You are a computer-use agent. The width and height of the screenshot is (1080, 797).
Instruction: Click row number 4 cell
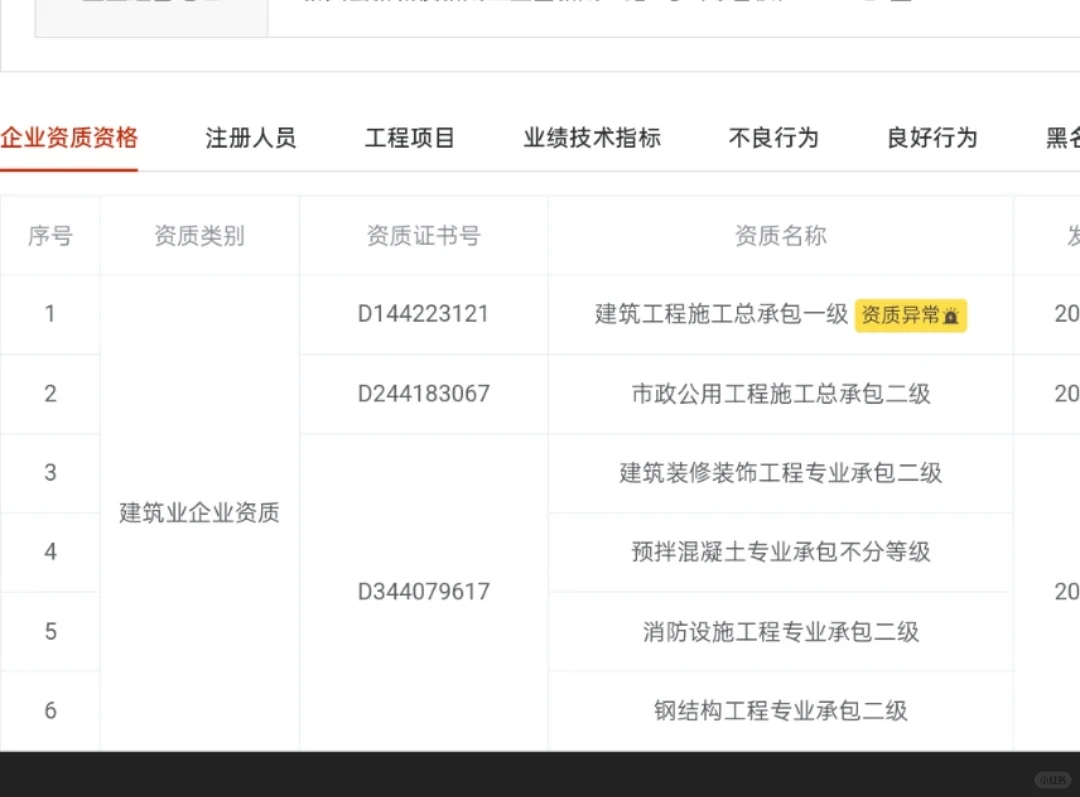(50, 552)
